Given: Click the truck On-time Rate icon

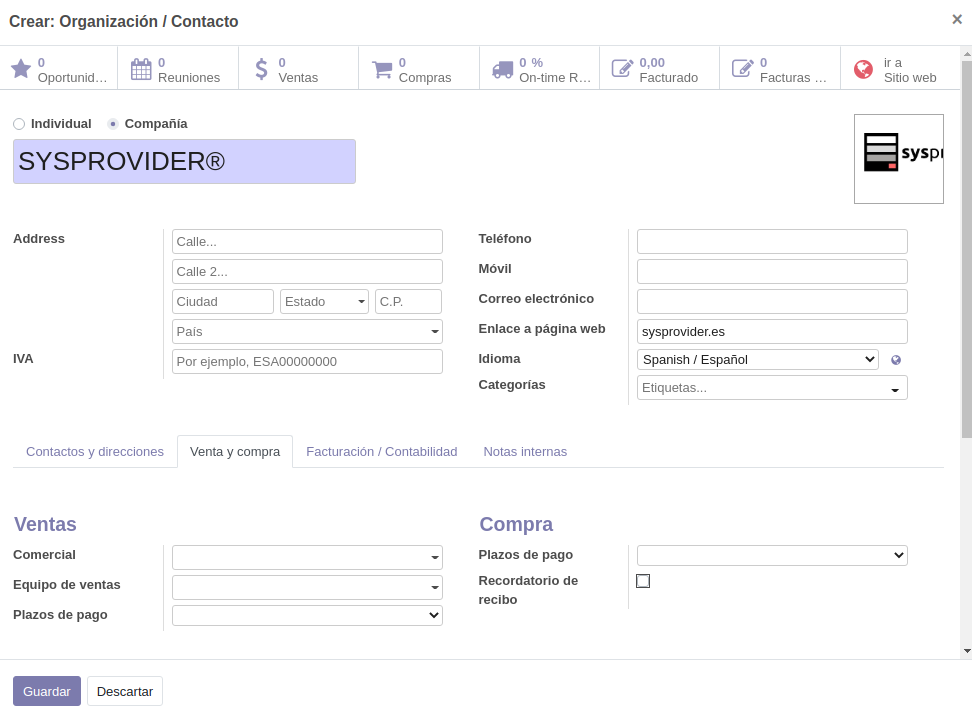Looking at the screenshot, I should click(x=502, y=69).
